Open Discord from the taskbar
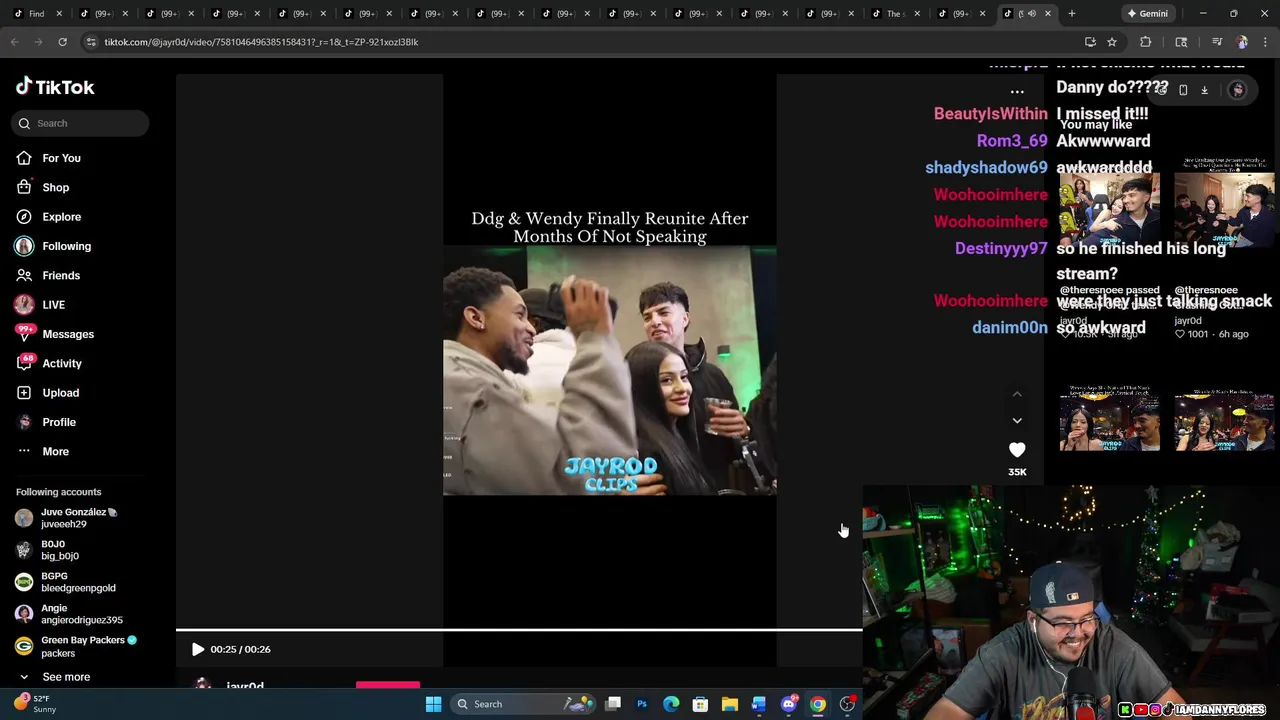Screen dimensions: 1280x720 click(789, 704)
